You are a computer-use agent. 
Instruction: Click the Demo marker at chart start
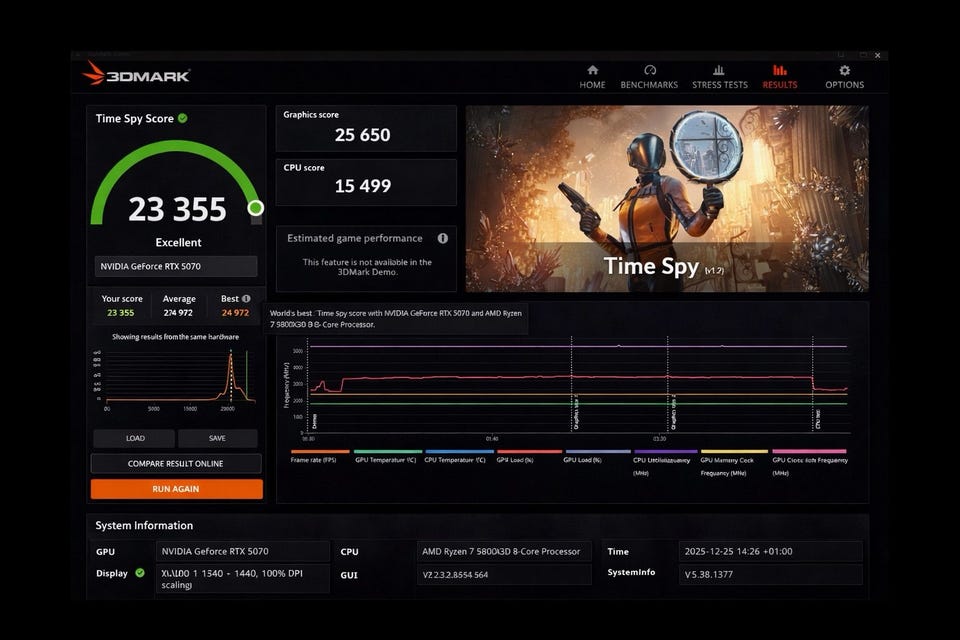pyautogui.click(x=314, y=421)
